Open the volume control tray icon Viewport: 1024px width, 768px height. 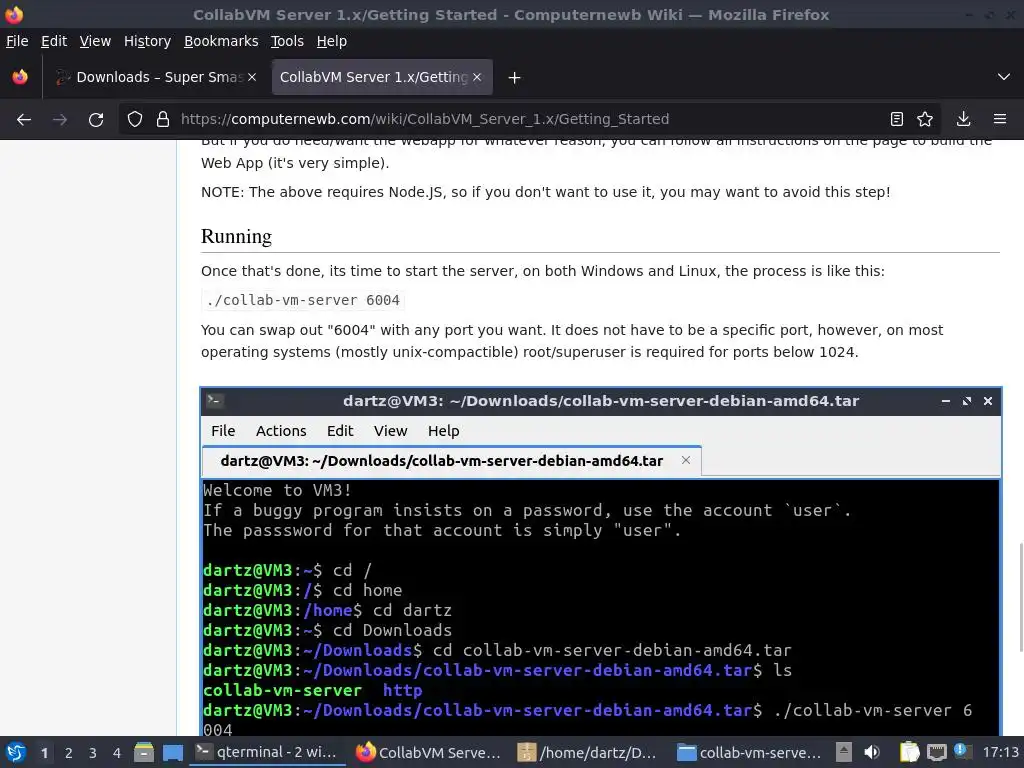click(872, 752)
